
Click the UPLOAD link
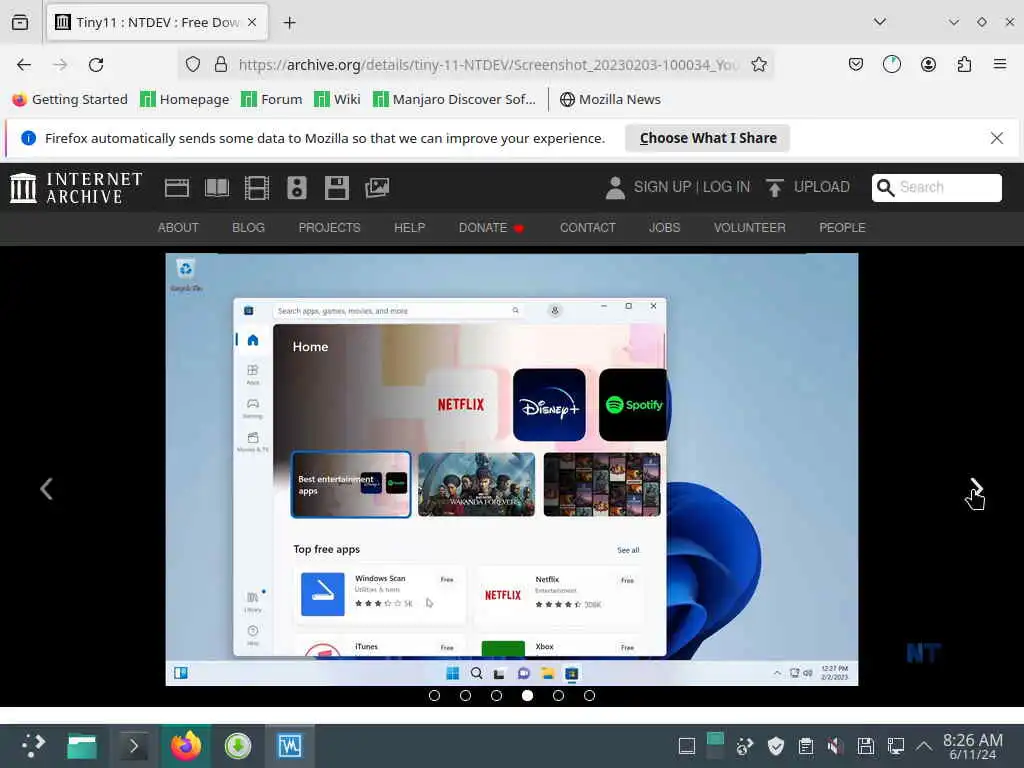822,187
